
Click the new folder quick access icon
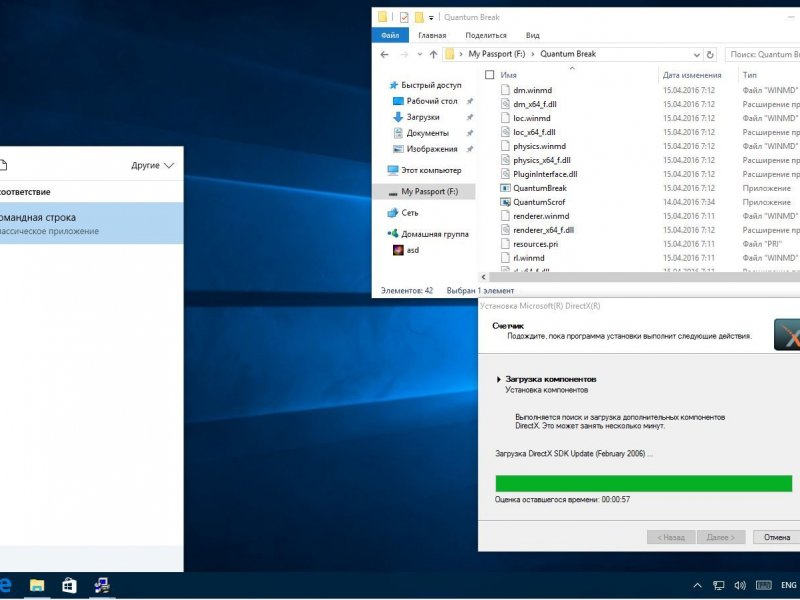tap(419, 17)
